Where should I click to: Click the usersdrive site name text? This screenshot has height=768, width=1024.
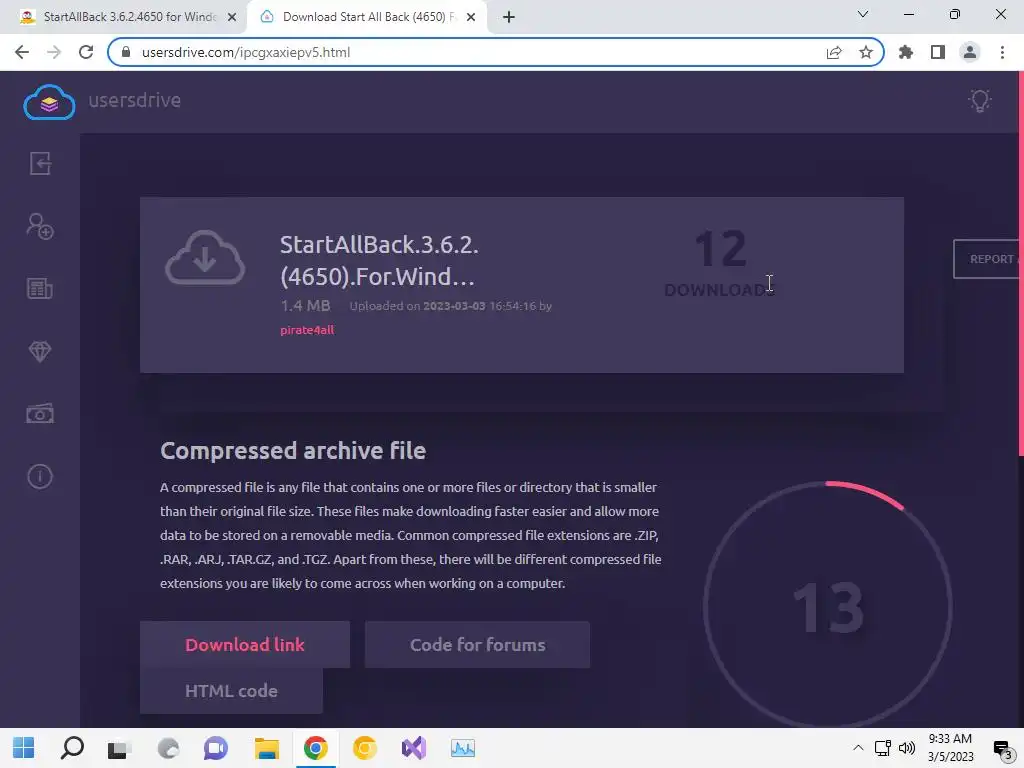[135, 100]
